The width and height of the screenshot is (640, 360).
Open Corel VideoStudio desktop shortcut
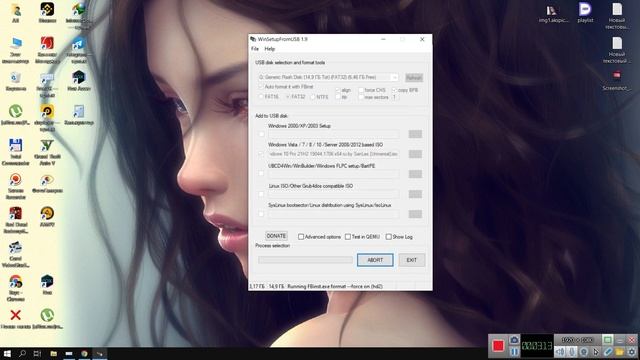point(16,254)
